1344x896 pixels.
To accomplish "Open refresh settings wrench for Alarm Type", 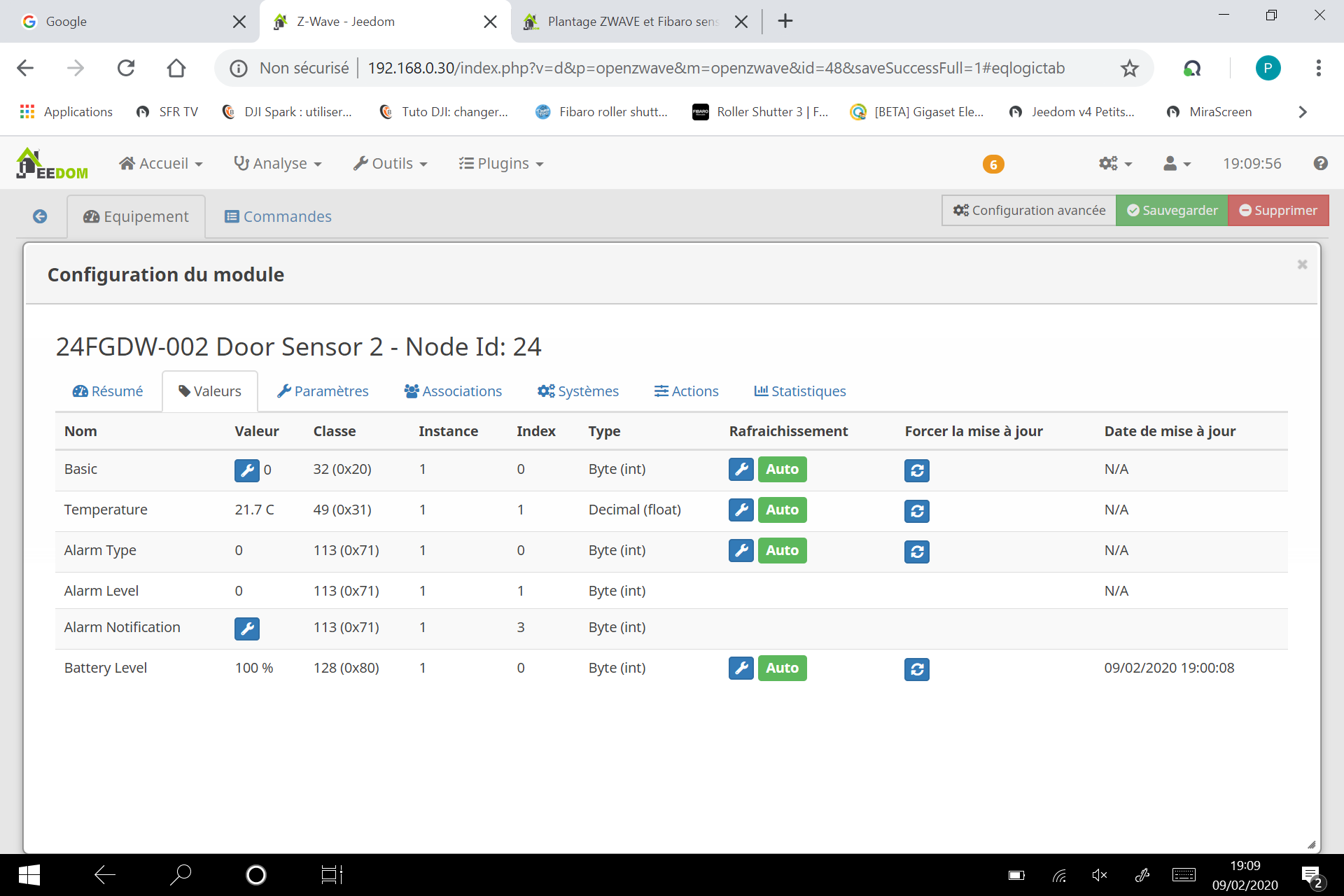I will pyautogui.click(x=741, y=551).
